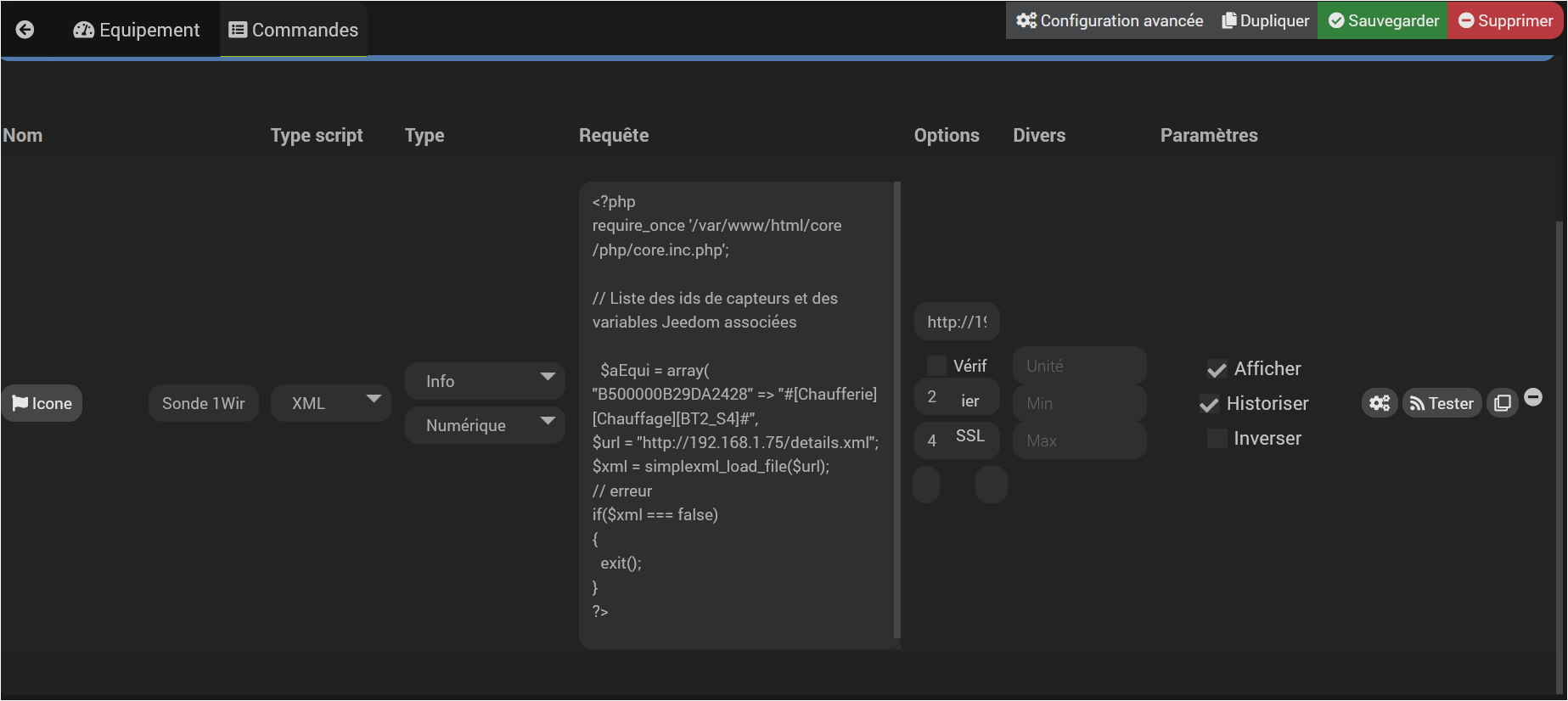Disable the Historiser checkbox
The image size is (1568, 701).
tap(1209, 404)
